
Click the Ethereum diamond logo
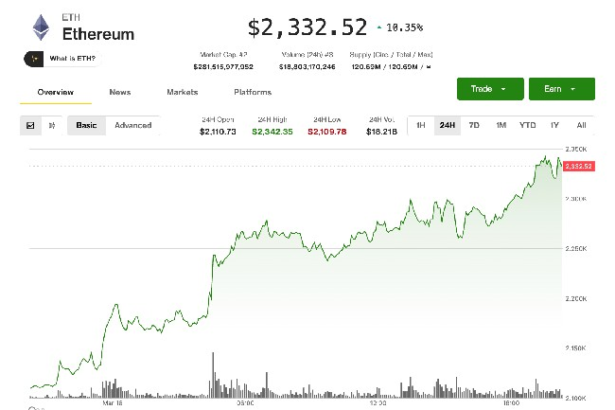click(x=41, y=27)
